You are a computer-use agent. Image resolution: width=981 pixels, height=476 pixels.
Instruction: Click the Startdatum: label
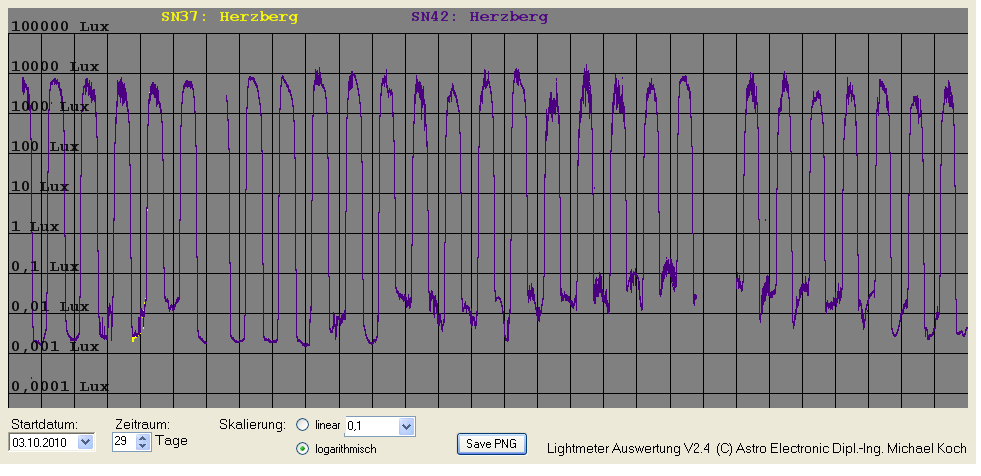coord(44,425)
